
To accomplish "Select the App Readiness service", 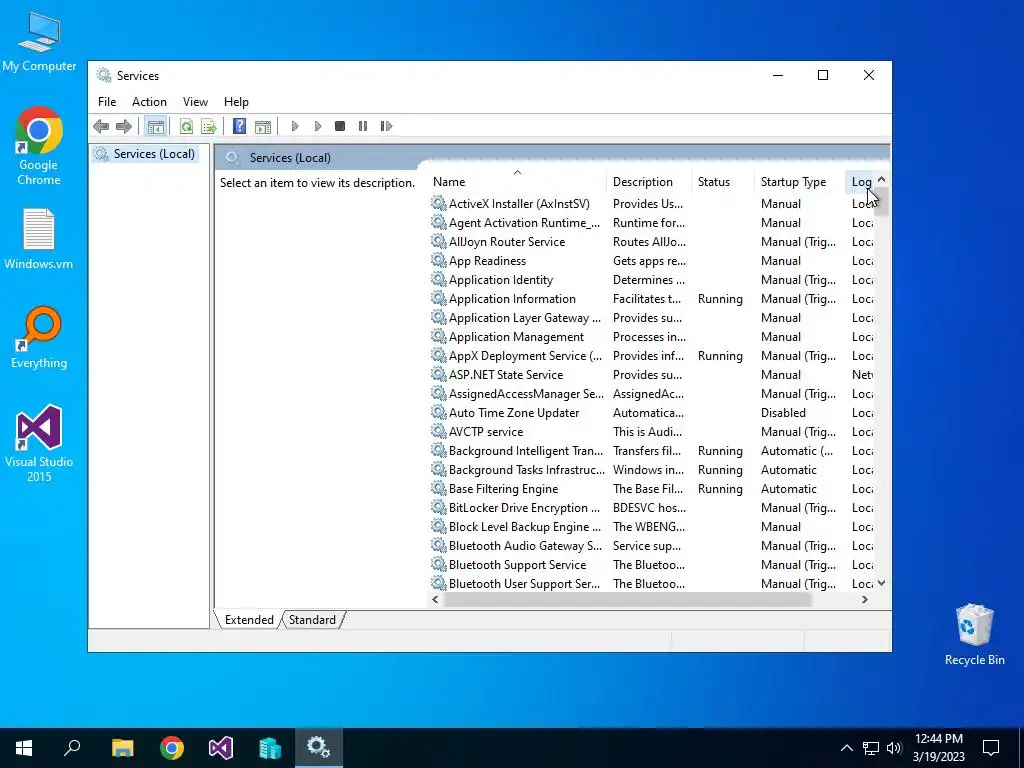I will (x=652, y=261).
